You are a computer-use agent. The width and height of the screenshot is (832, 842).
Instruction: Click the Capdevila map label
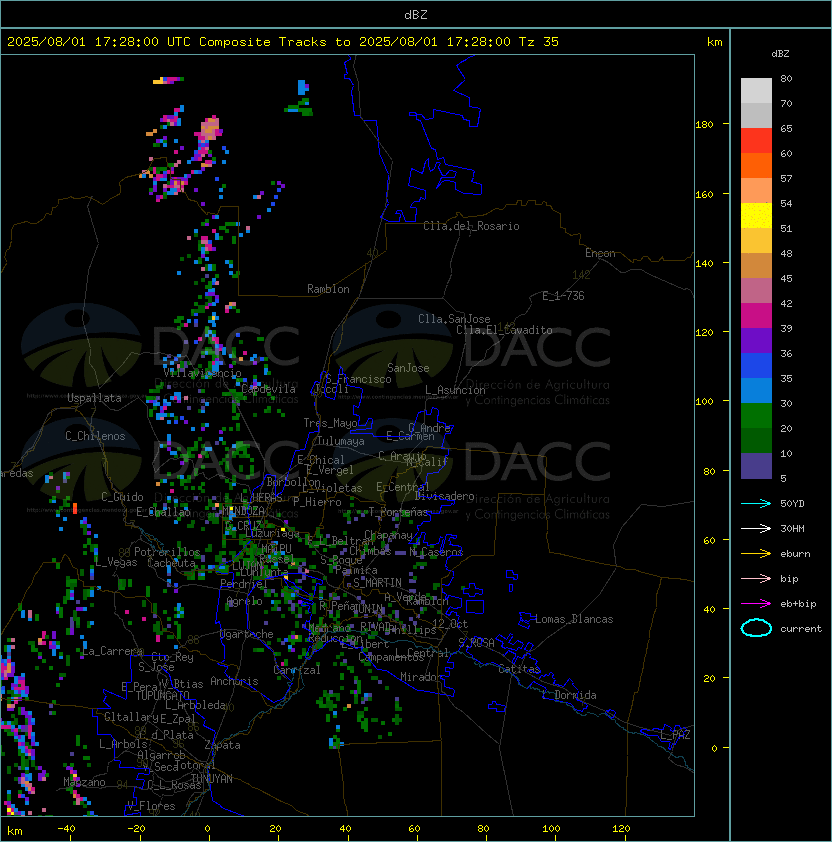tap(268, 389)
